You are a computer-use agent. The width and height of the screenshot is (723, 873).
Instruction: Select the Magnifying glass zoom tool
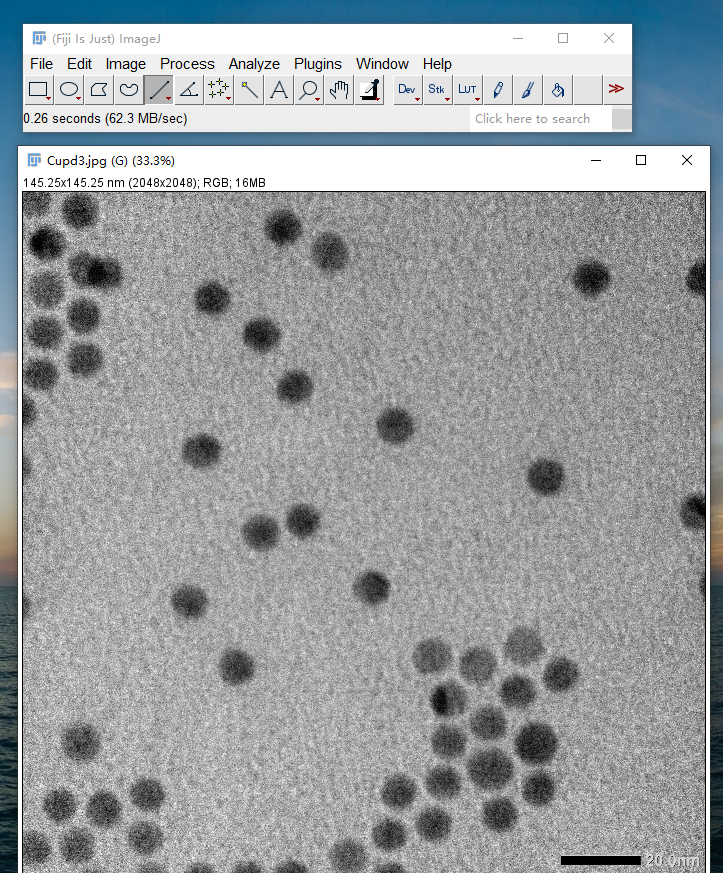pos(309,90)
